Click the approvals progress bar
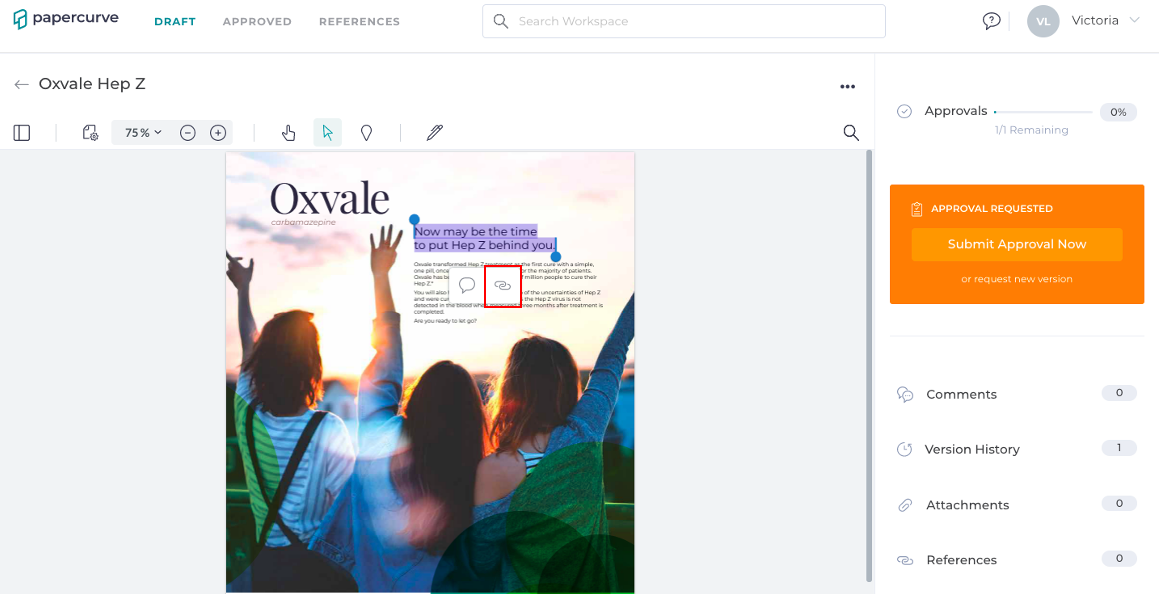Viewport: 1166px width, 594px height. click(1043, 112)
